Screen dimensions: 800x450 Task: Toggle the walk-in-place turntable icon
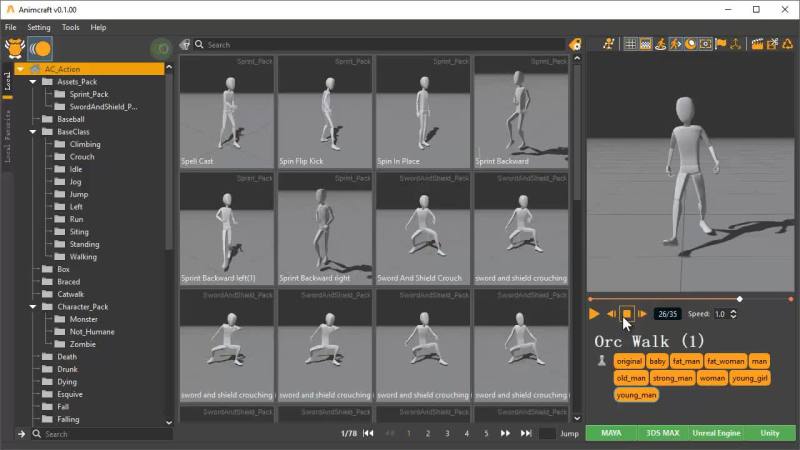point(660,44)
